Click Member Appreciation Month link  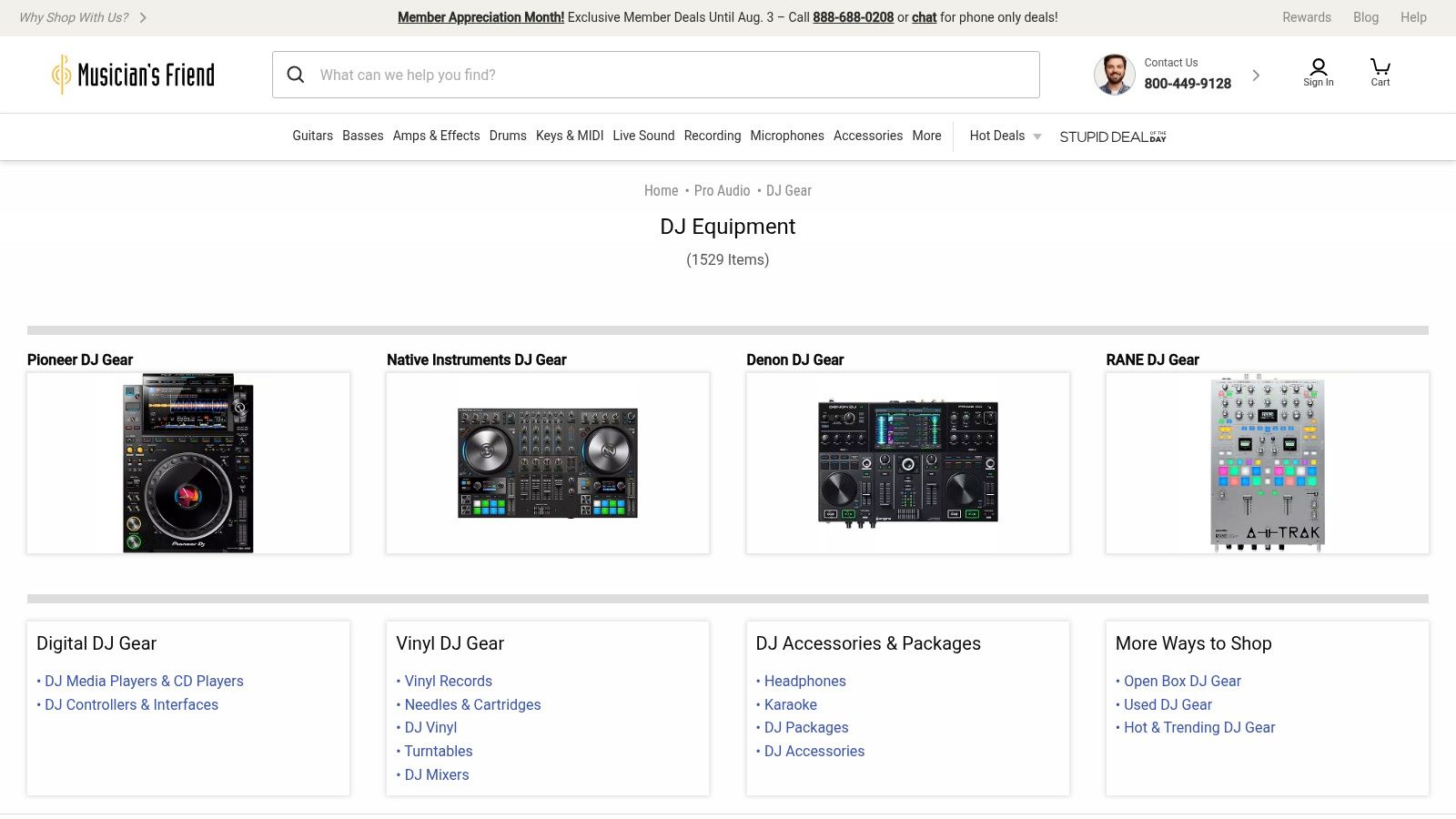[x=480, y=17]
